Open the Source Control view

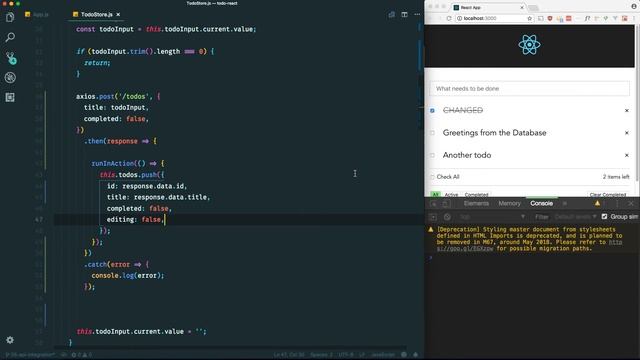point(11,58)
